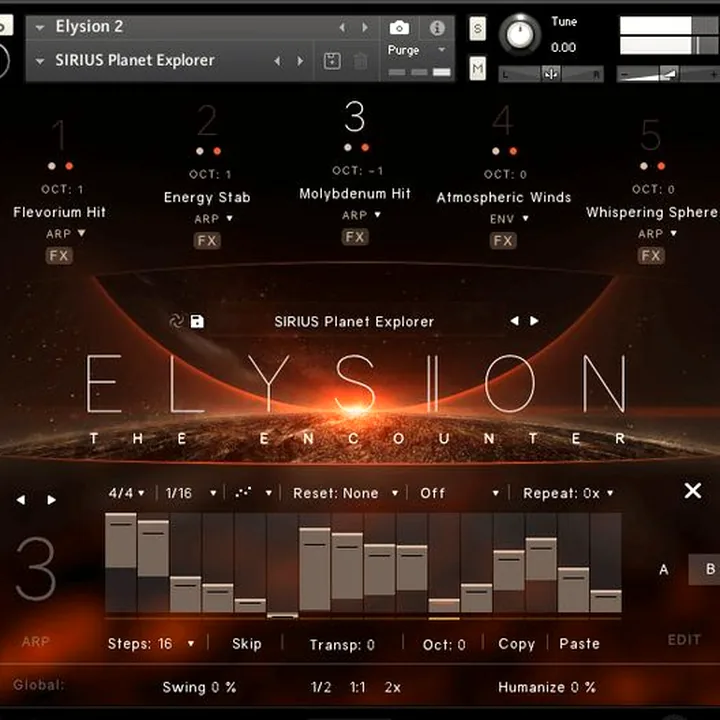The height and width of the screenshot is (720, 720).
Task: Go to previous layer in arp editor
Action: coord(21,500)
